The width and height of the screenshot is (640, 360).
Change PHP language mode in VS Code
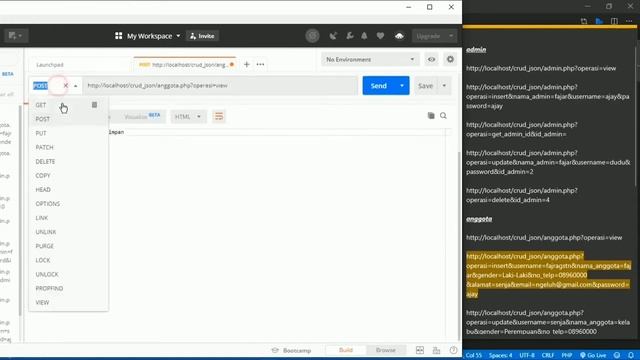click(x=567, y=356)
